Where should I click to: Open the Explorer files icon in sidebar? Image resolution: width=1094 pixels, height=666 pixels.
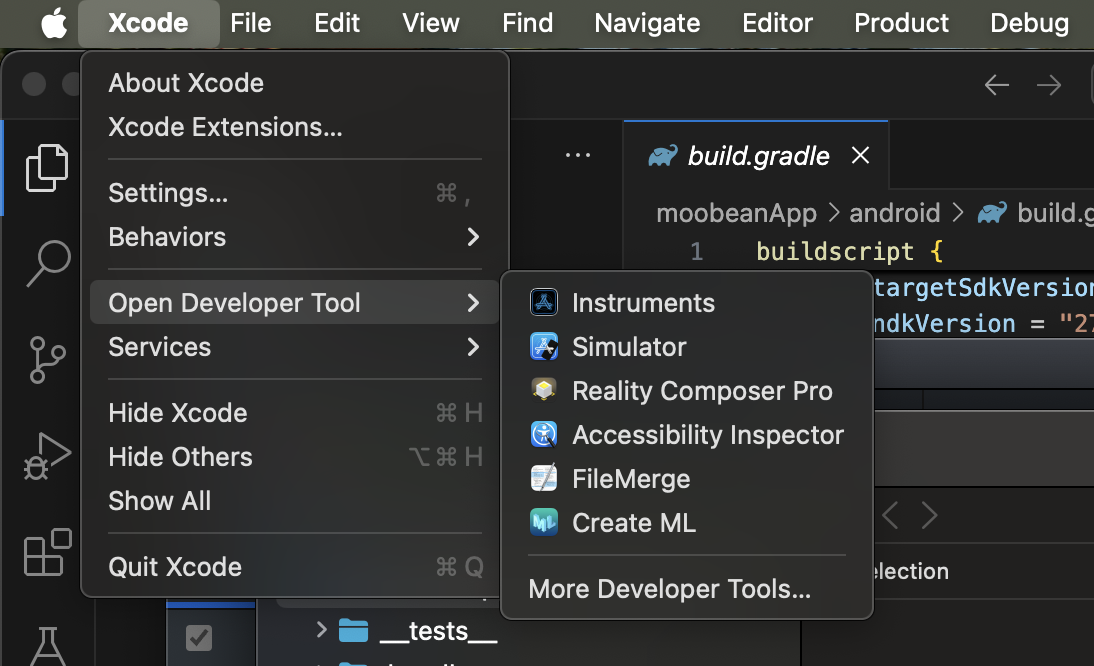click(x=47, y=167)
